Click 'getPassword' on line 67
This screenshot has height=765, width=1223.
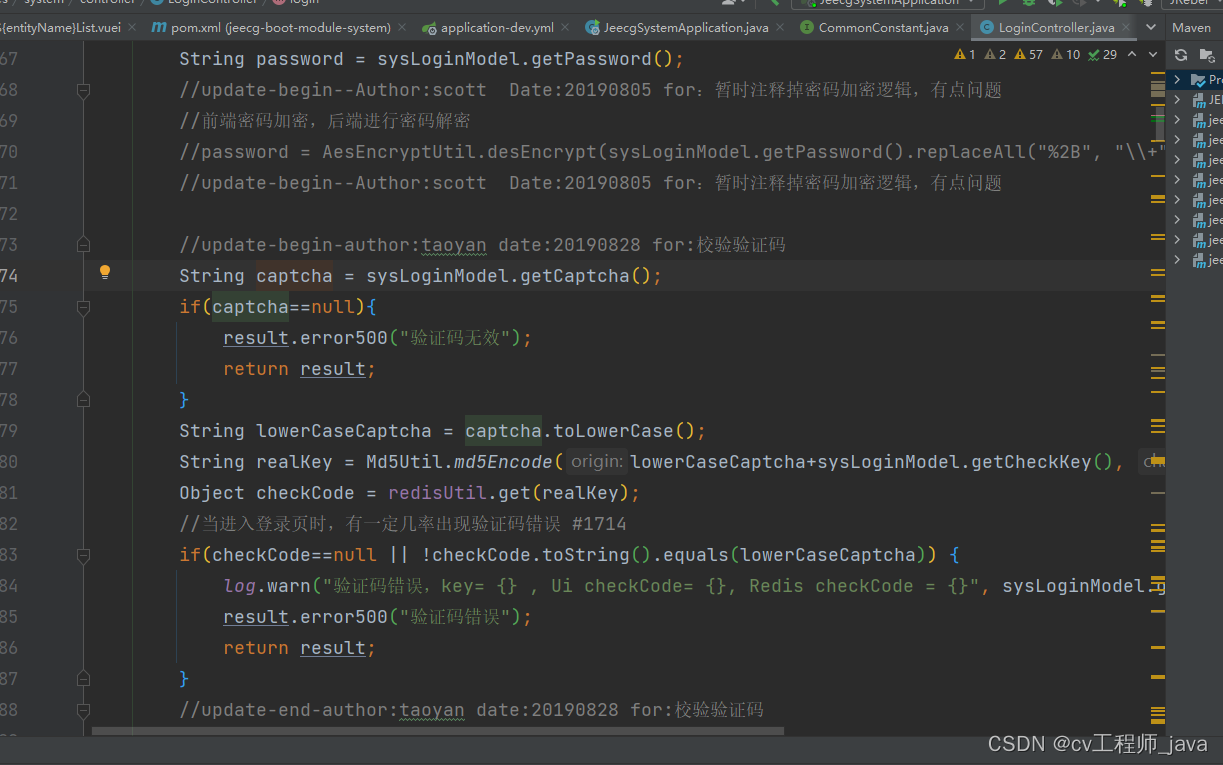(x=591, y=59)
